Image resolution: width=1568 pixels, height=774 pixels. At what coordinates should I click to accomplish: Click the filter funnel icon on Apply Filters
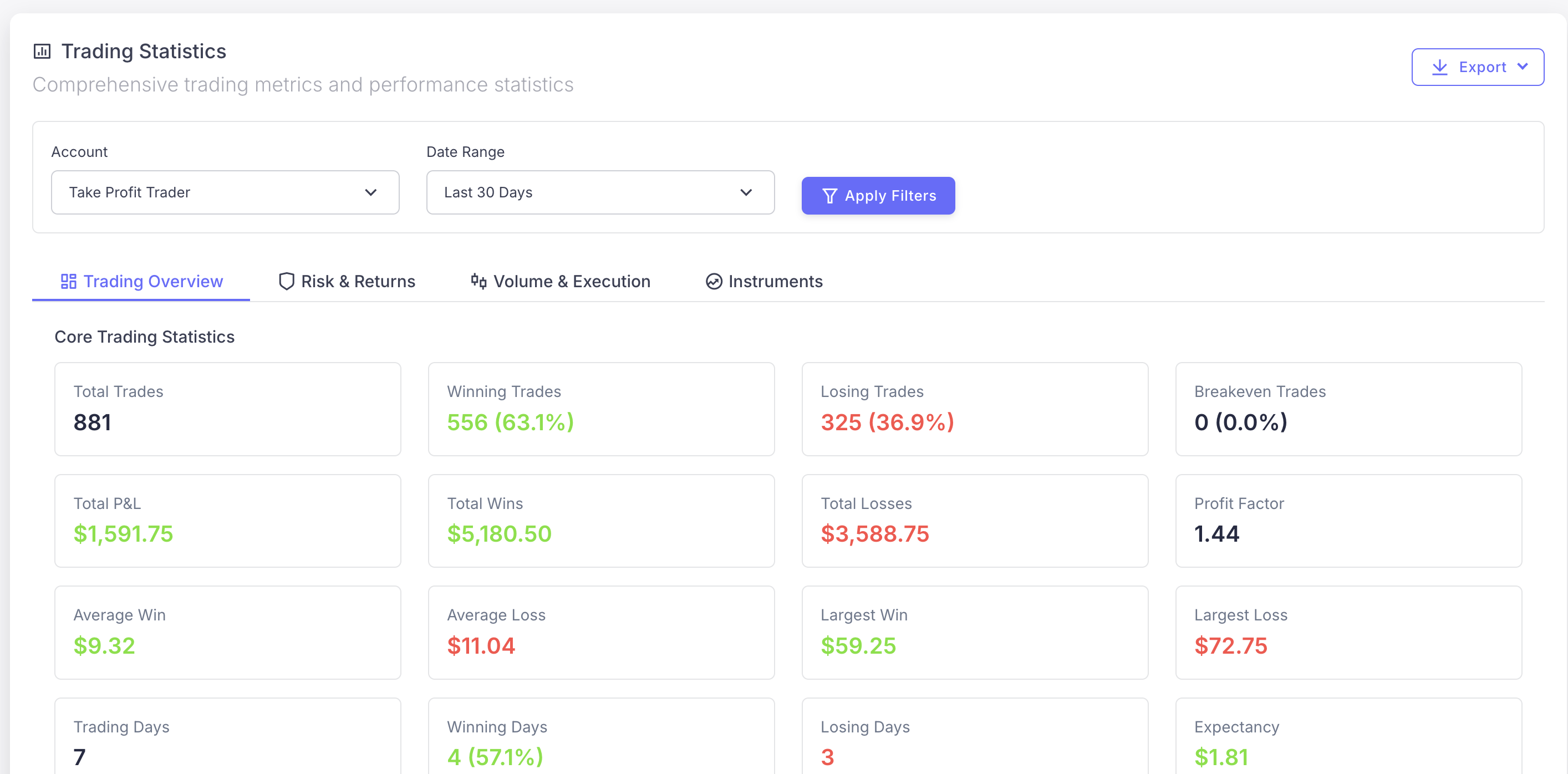pyautogui.click(x=830, y=195)
